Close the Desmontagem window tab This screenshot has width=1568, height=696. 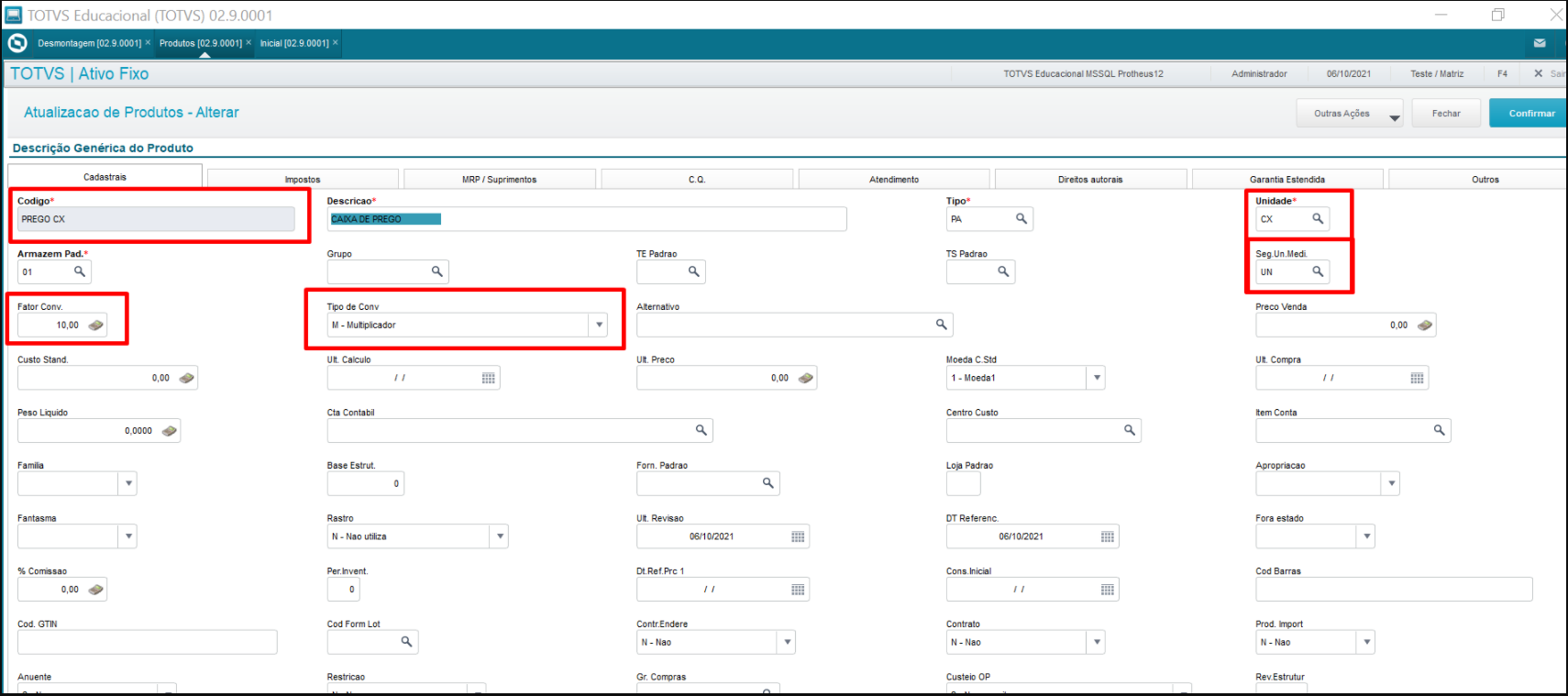148,42
